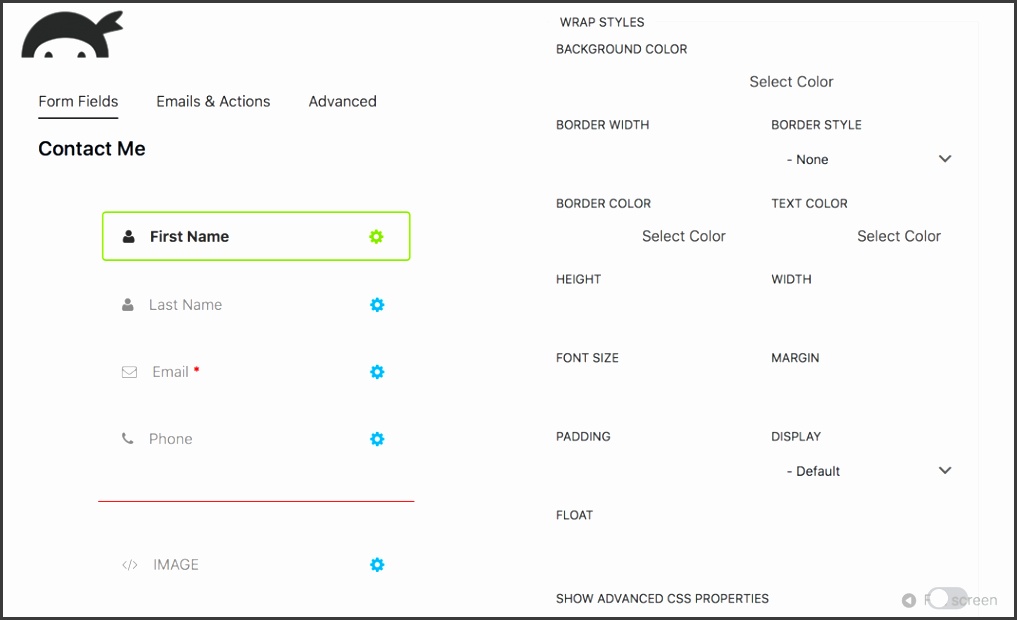Select the Form Fields tab
The height and width of the screenshot is (620, 1017).
click(78, 101)
